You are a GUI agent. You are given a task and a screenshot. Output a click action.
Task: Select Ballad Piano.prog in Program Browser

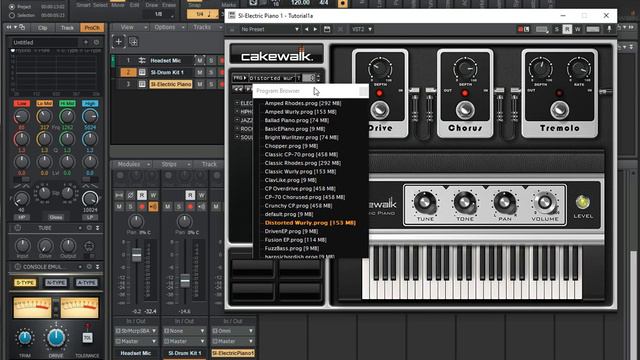coord(297,120)
